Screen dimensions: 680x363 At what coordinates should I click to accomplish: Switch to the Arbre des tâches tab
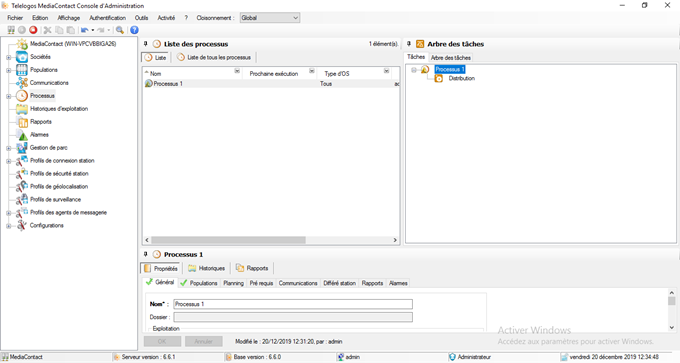(x=451, y=58)
